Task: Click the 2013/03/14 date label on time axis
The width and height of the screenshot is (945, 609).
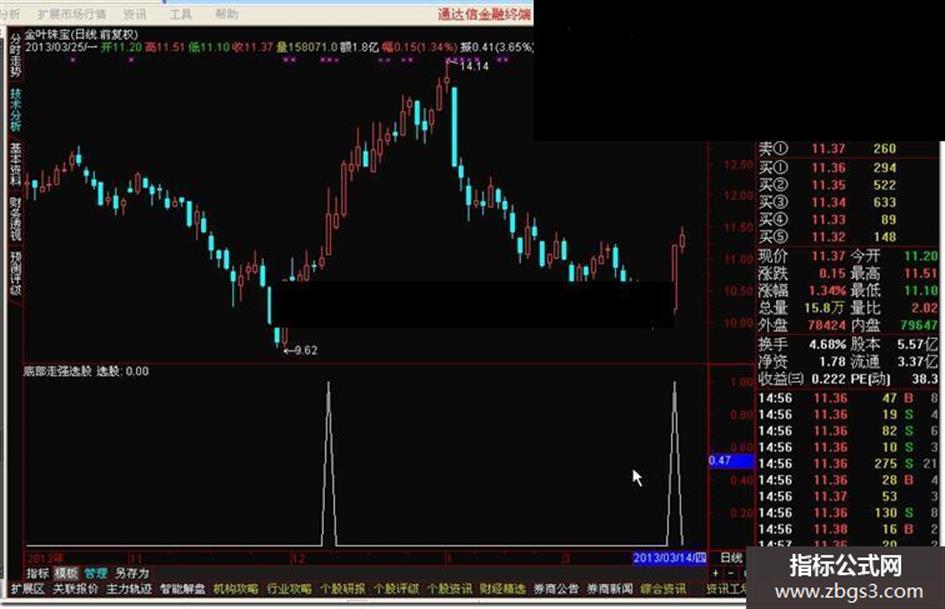Action: point(670,558)
